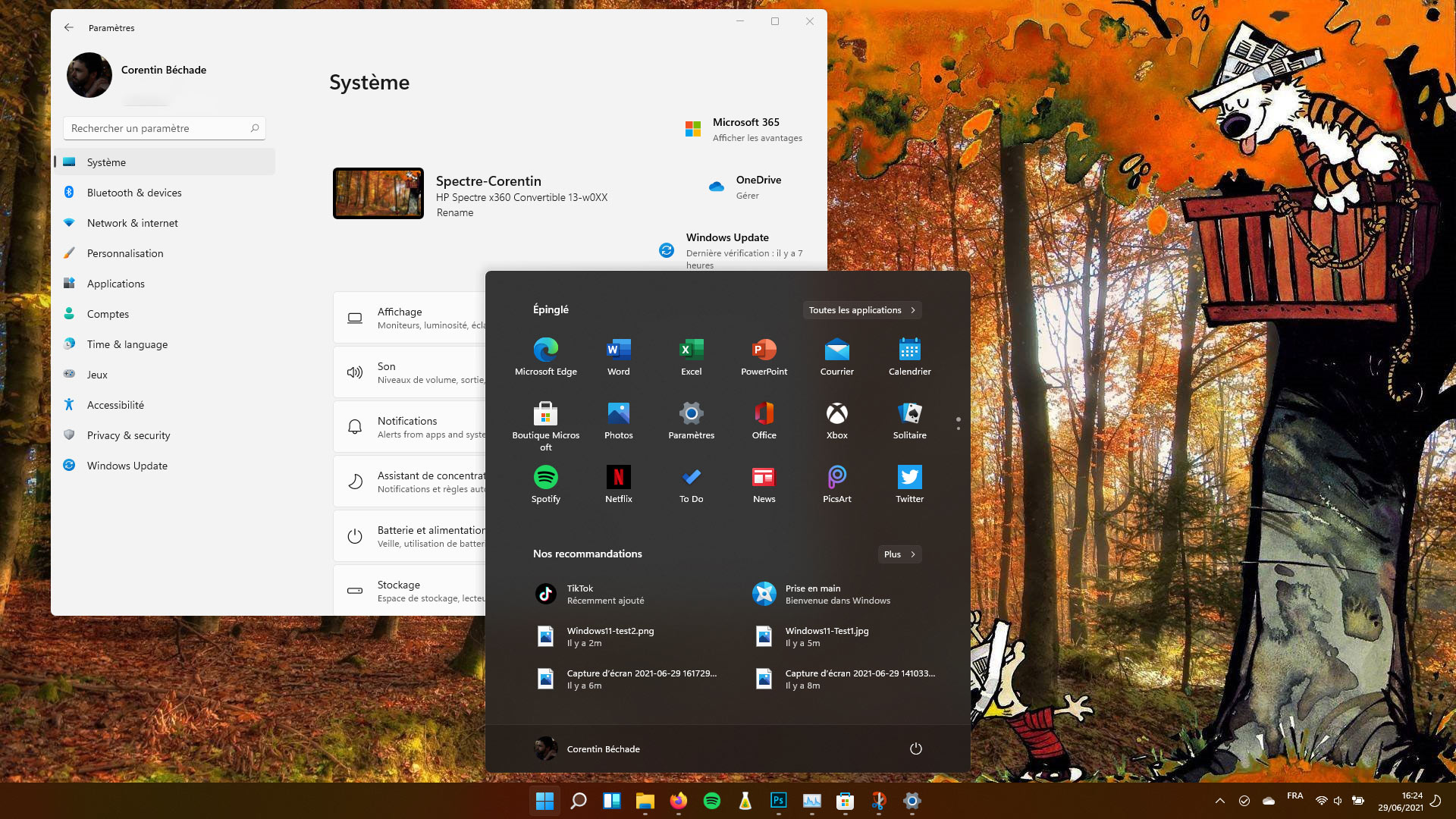Image resolution: width=1456 pixels, height=819 pixels.
Task: Click Corentin Béchade account in Start menu
Action: tap(587, 748)
